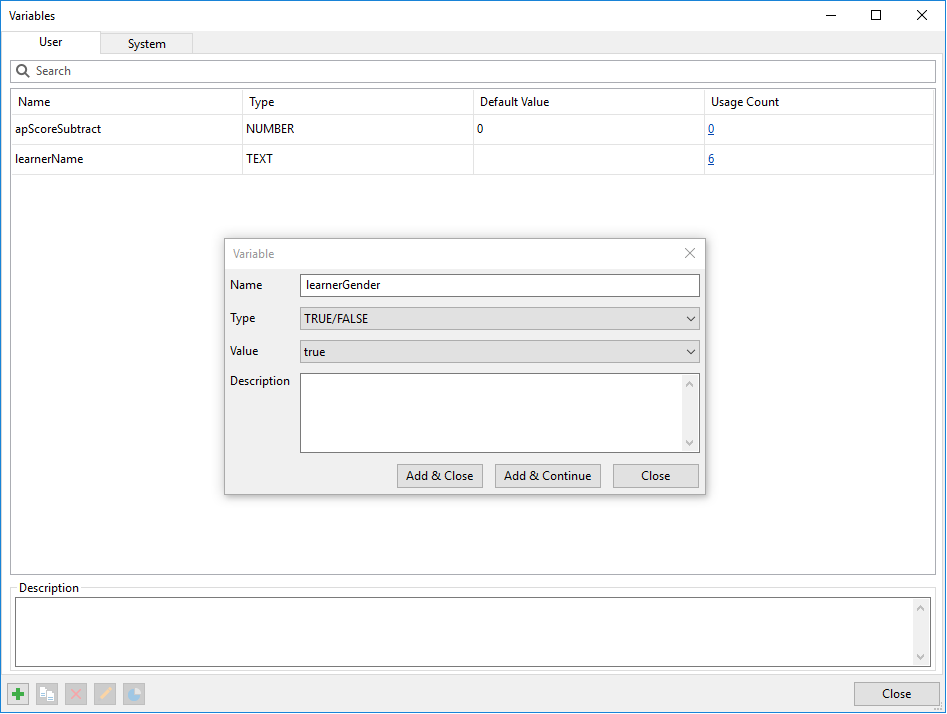Sort by the Type column header
The height and width of the screenshot is (714, 947).
click(x=358, y=102)
